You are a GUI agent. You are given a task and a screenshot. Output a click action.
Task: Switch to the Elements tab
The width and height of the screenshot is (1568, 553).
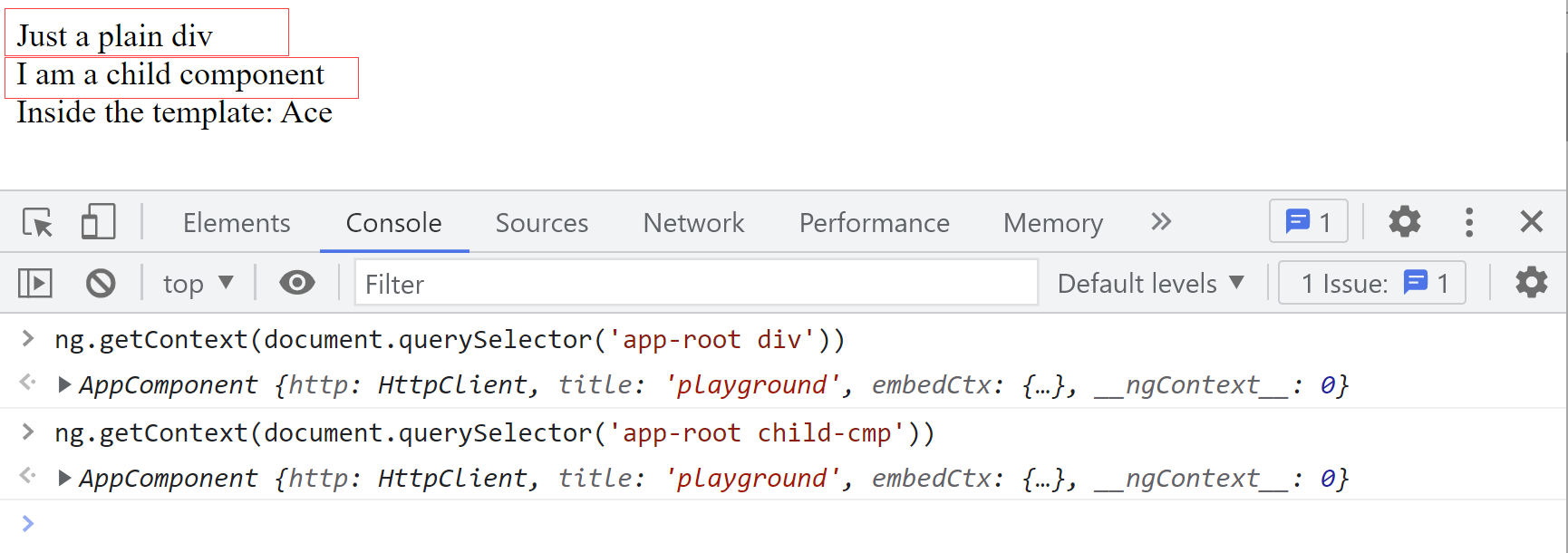coord(237,223)
